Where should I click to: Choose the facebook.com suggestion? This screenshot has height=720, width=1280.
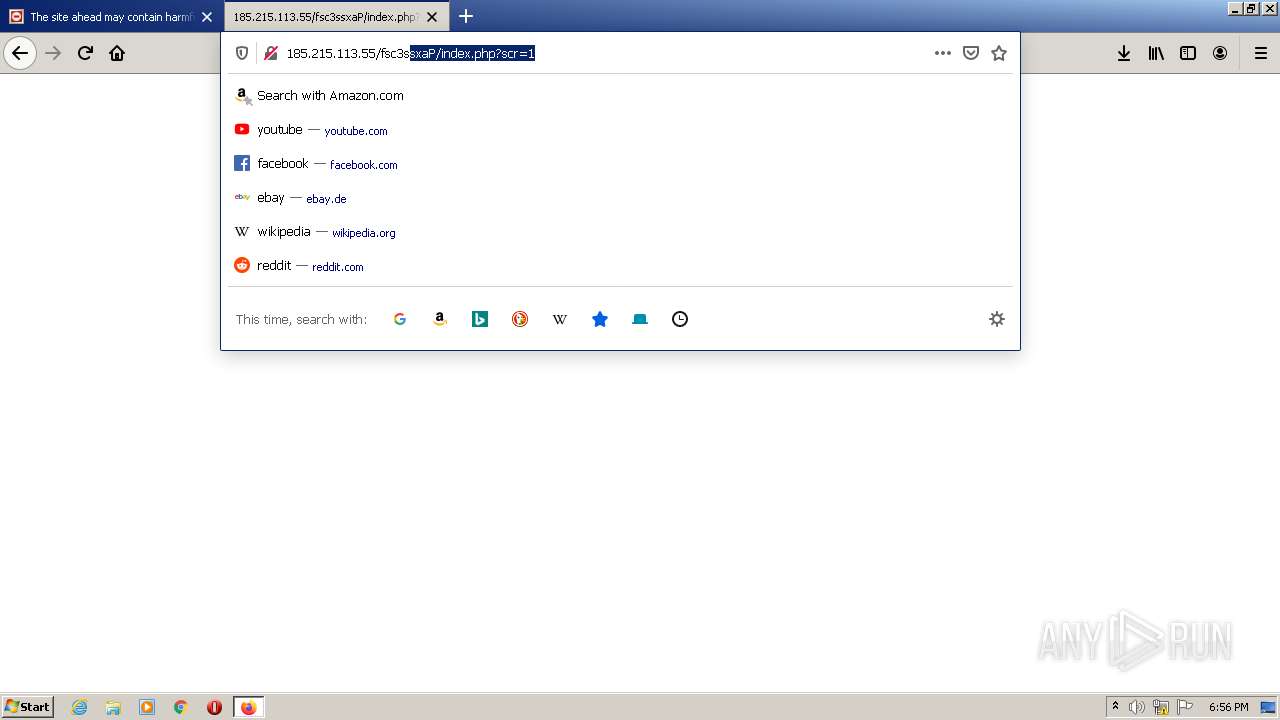pos(620,164)
